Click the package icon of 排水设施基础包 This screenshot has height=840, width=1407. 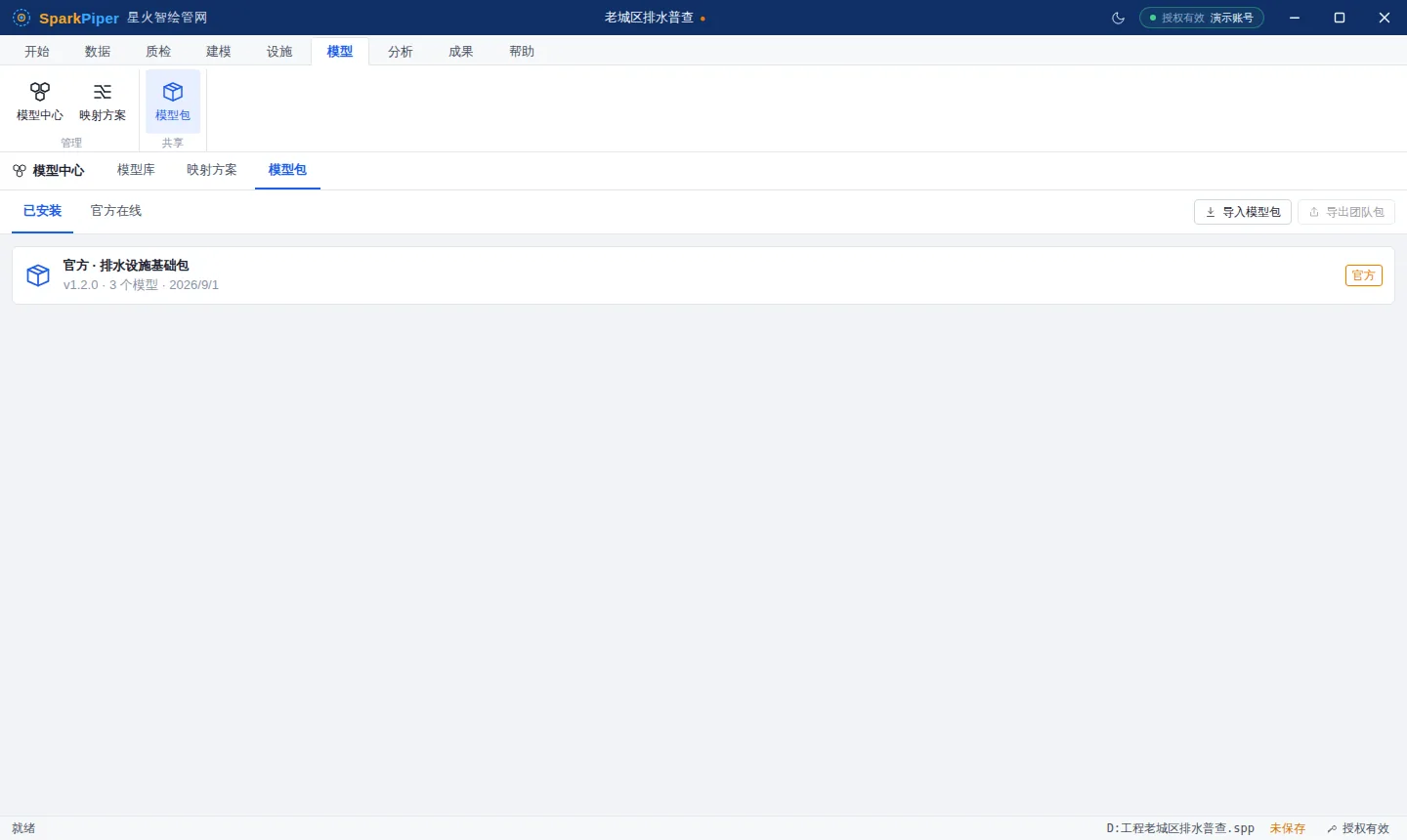38,275
